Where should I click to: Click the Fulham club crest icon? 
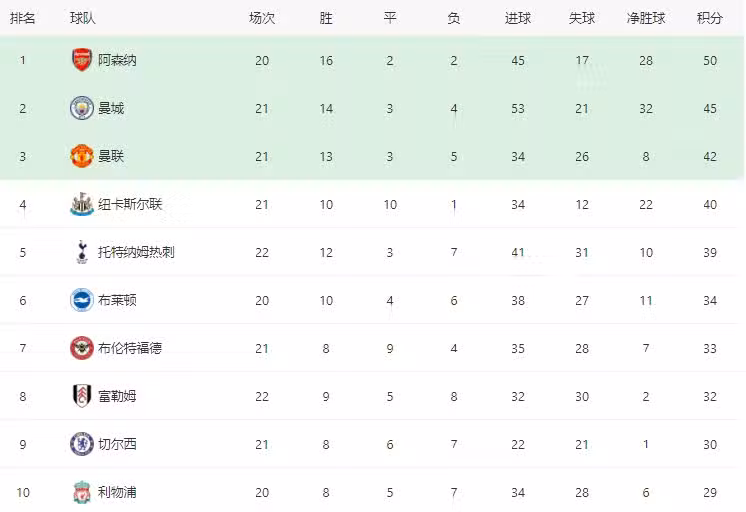(81, 396)
